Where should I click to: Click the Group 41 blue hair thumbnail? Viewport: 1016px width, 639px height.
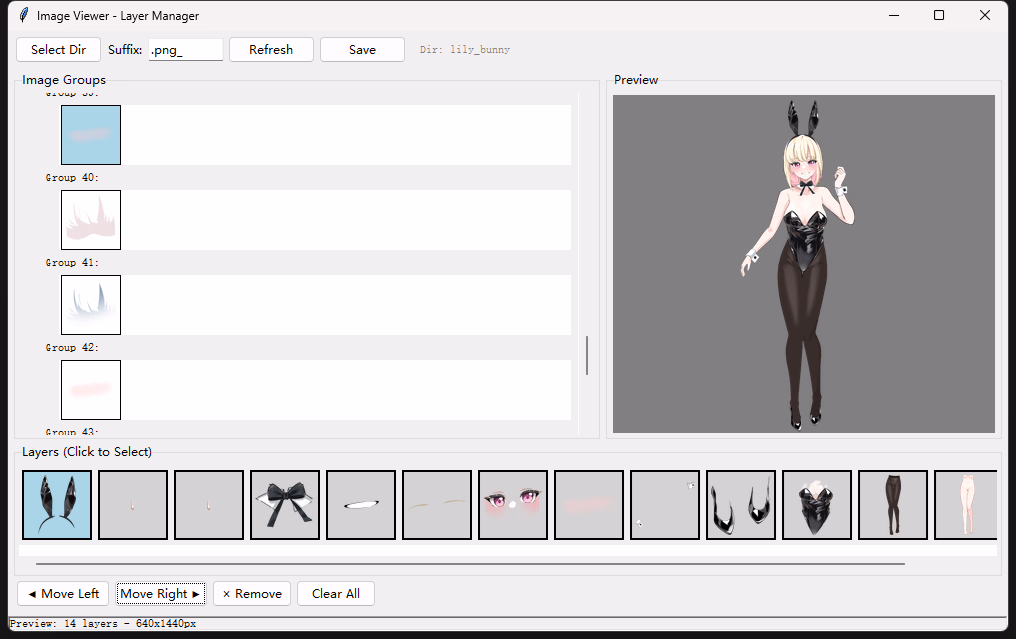point(91,305)
